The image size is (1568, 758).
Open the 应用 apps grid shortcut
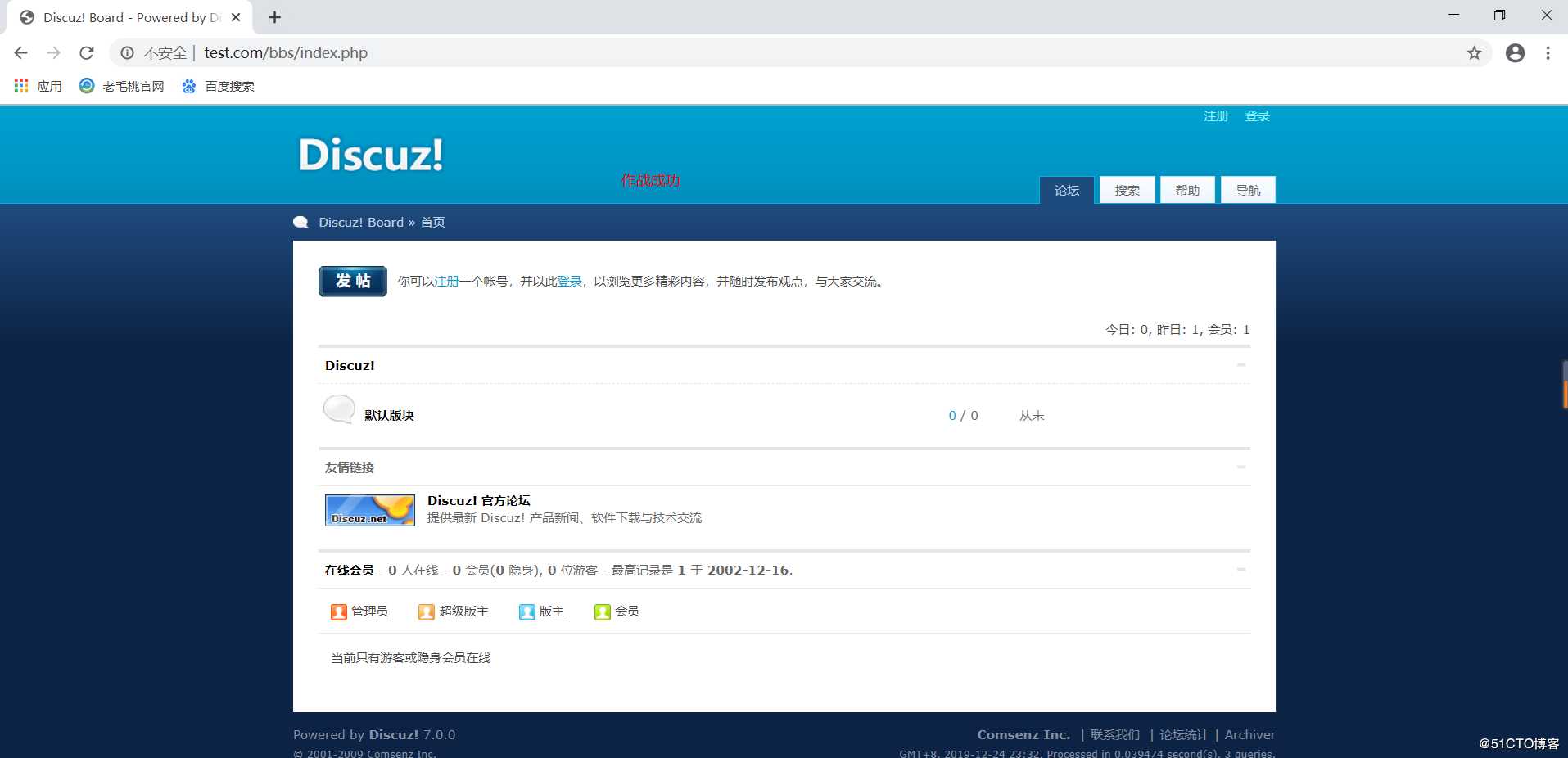38,86
